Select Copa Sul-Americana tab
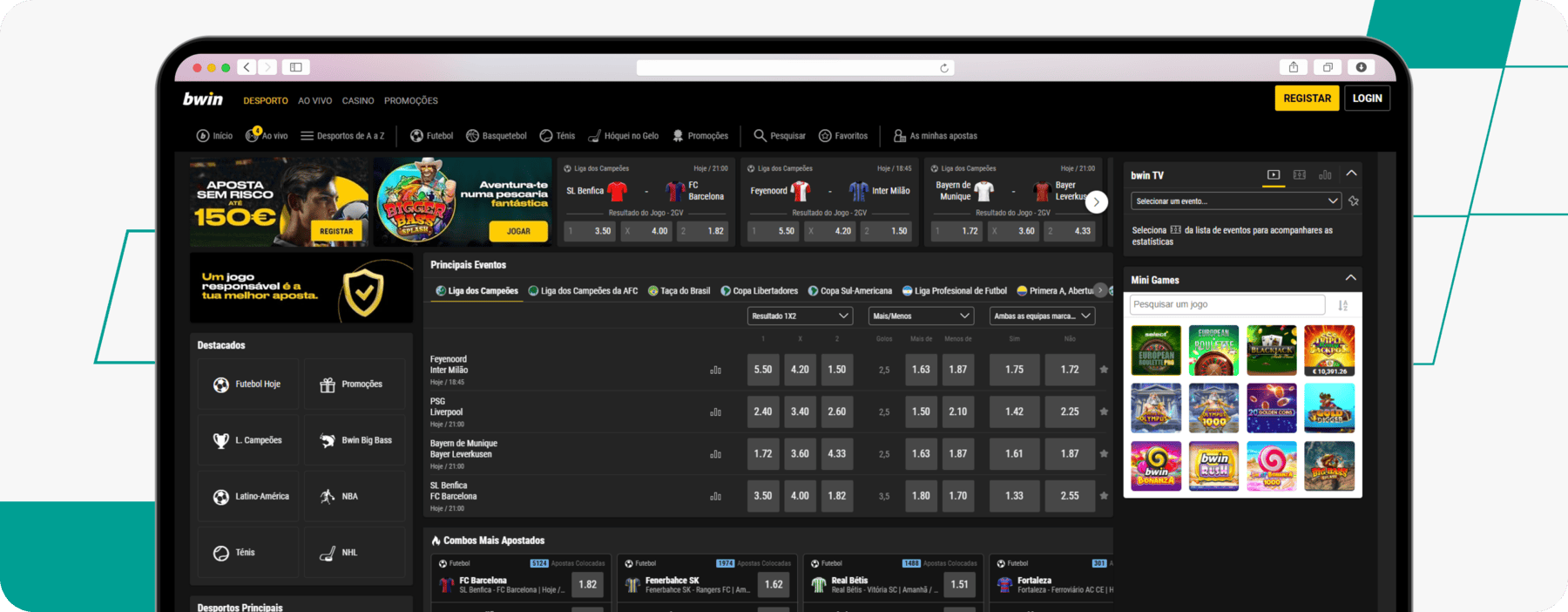This screenshot has height=612, width=1568. pyautogui.click(x=850, y=291)
